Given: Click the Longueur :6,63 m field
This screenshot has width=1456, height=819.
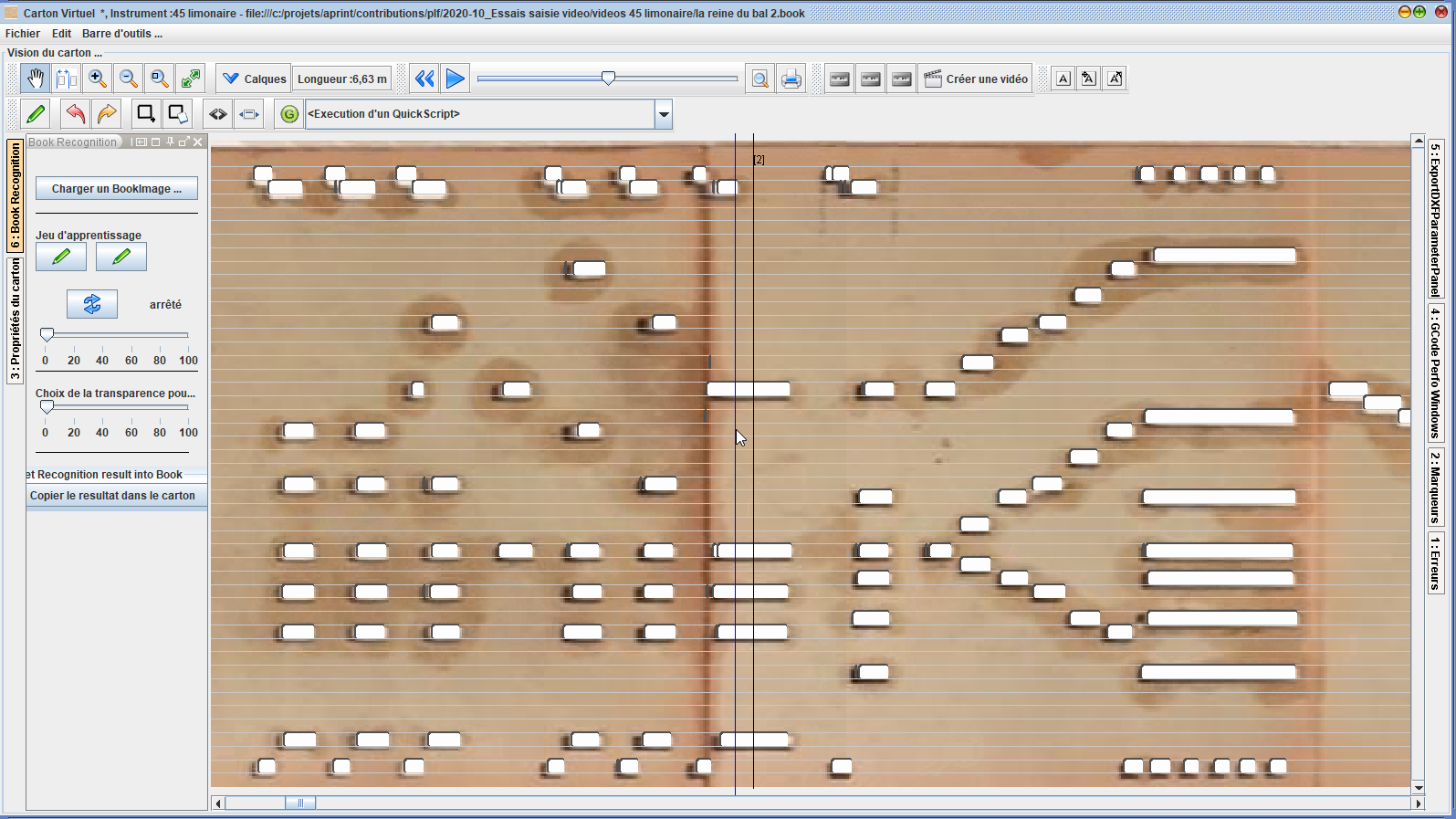Looking at the screenshot, I should click(x=342, y=79).
